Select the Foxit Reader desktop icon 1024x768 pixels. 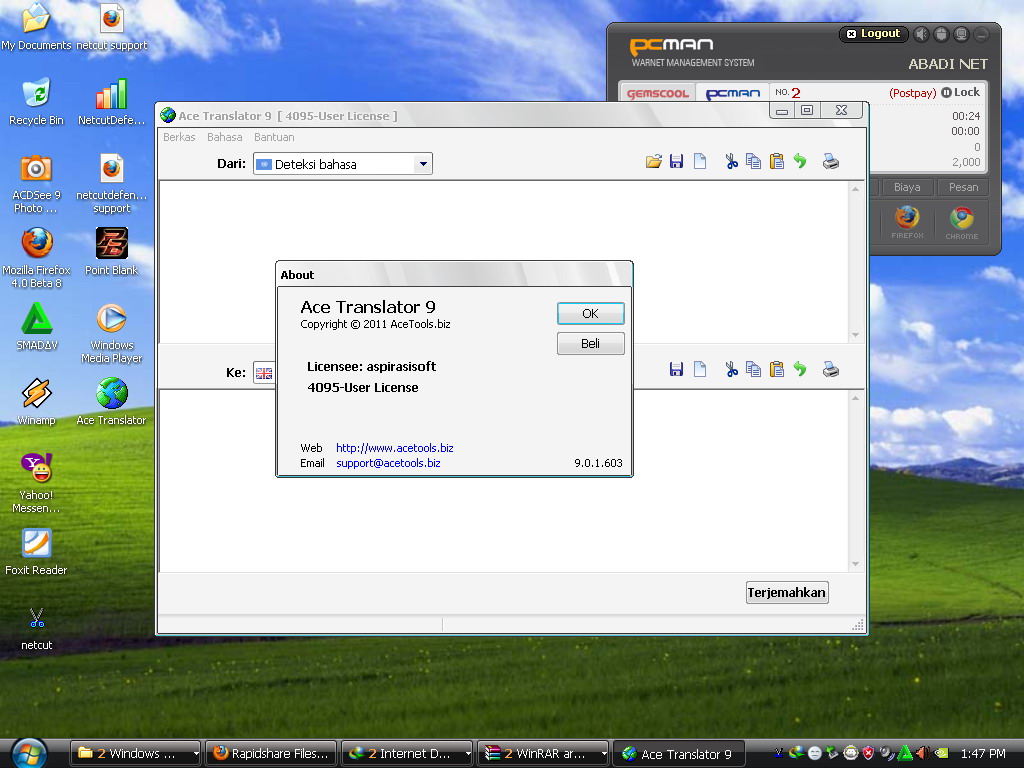[x=37, y=551]
